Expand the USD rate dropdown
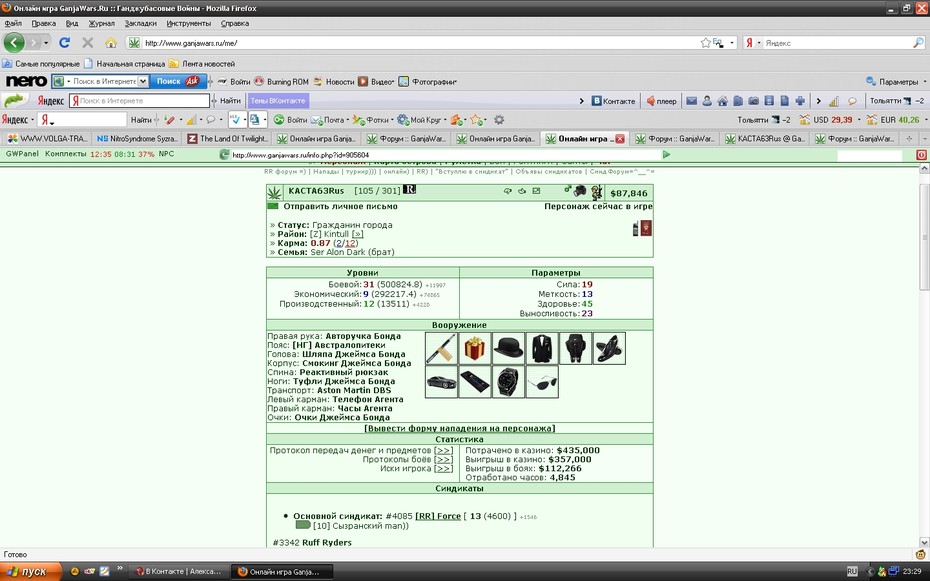The width and height of the screenshot is (930, 581). 859,120
